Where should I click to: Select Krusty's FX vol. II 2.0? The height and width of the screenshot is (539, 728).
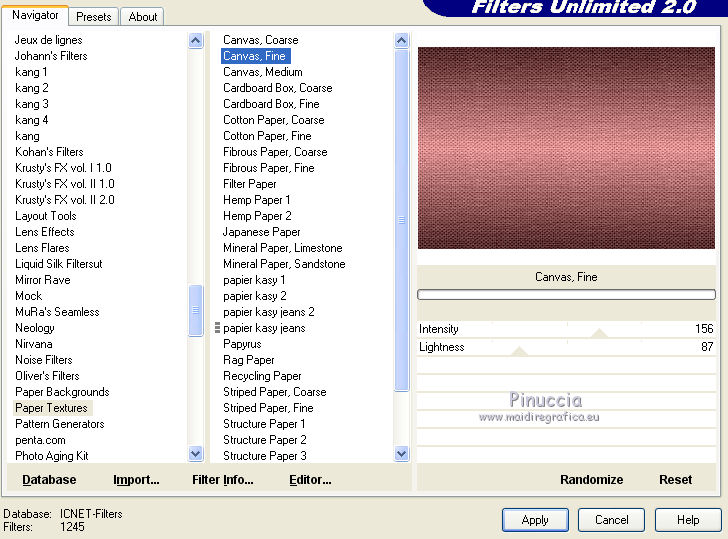(x=65, y=200)
